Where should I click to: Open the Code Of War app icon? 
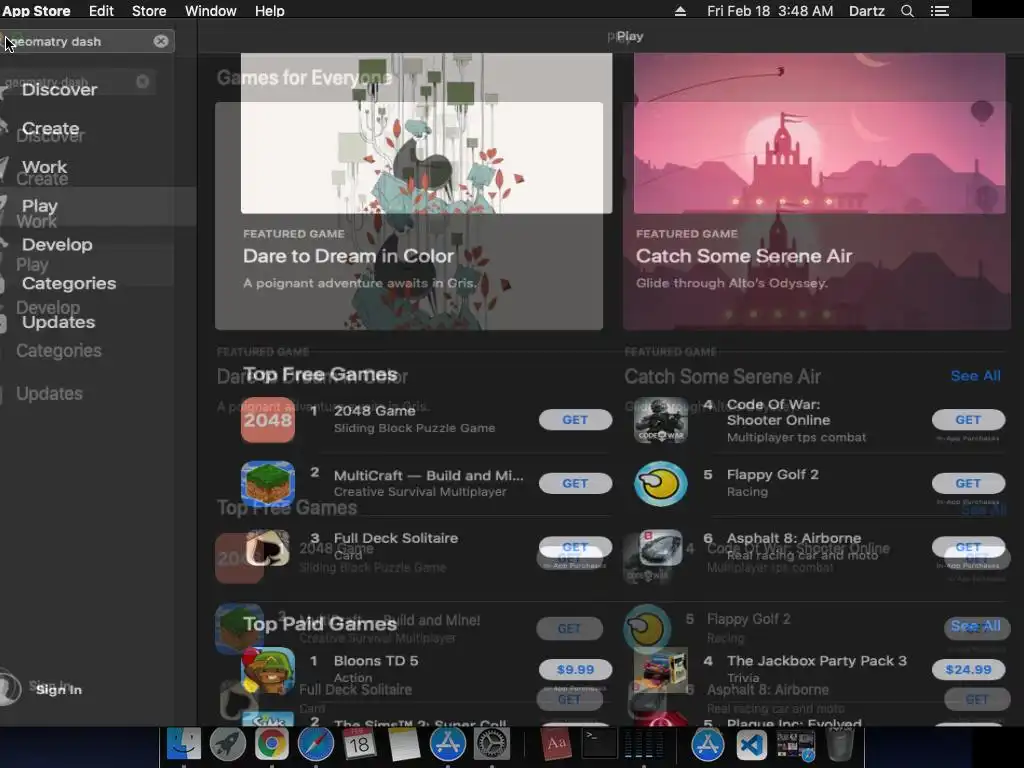point(661,420)
